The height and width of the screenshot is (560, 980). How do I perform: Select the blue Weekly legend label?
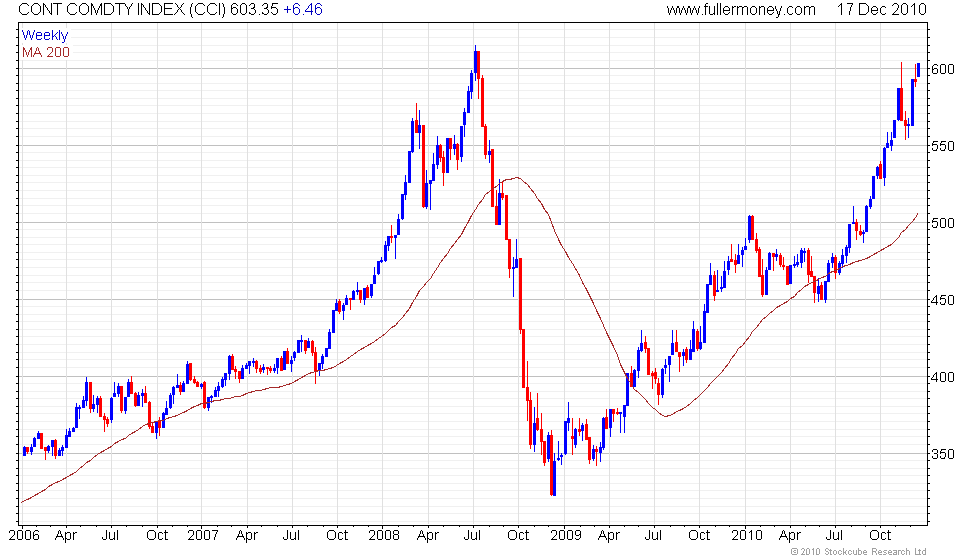pyautogui.click(x=44, y=36)
